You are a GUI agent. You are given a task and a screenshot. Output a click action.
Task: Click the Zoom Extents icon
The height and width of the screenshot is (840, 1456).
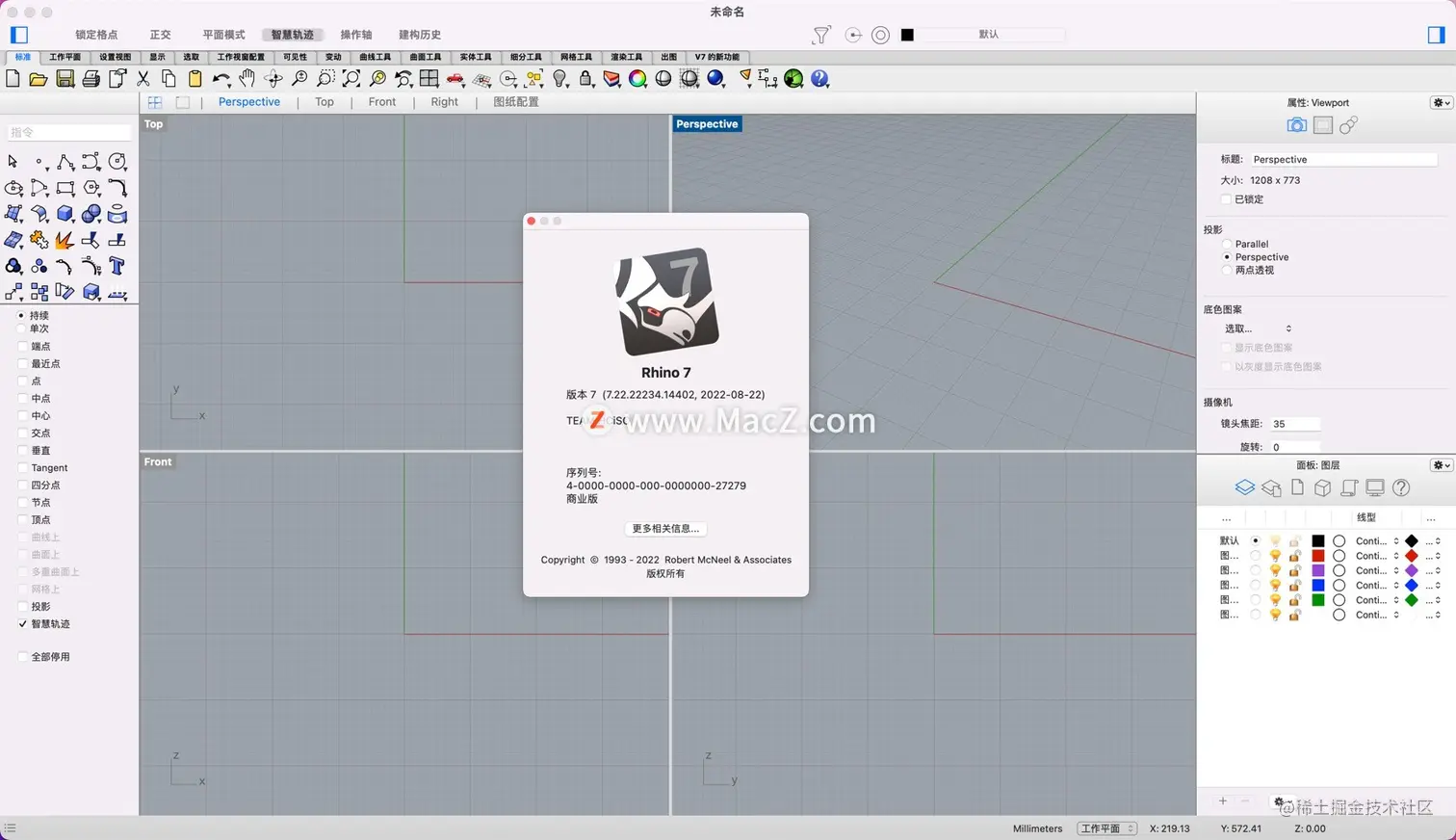pos(351,79)
